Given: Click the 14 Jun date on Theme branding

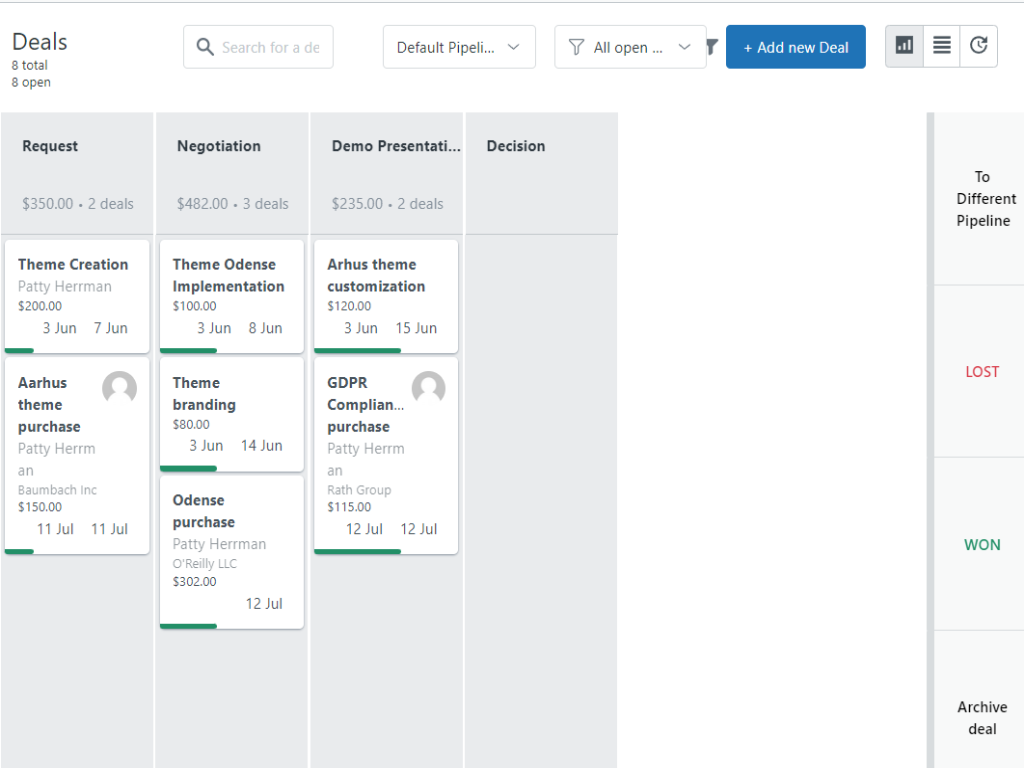Looking at the screenshot, I should pos(261,445).
